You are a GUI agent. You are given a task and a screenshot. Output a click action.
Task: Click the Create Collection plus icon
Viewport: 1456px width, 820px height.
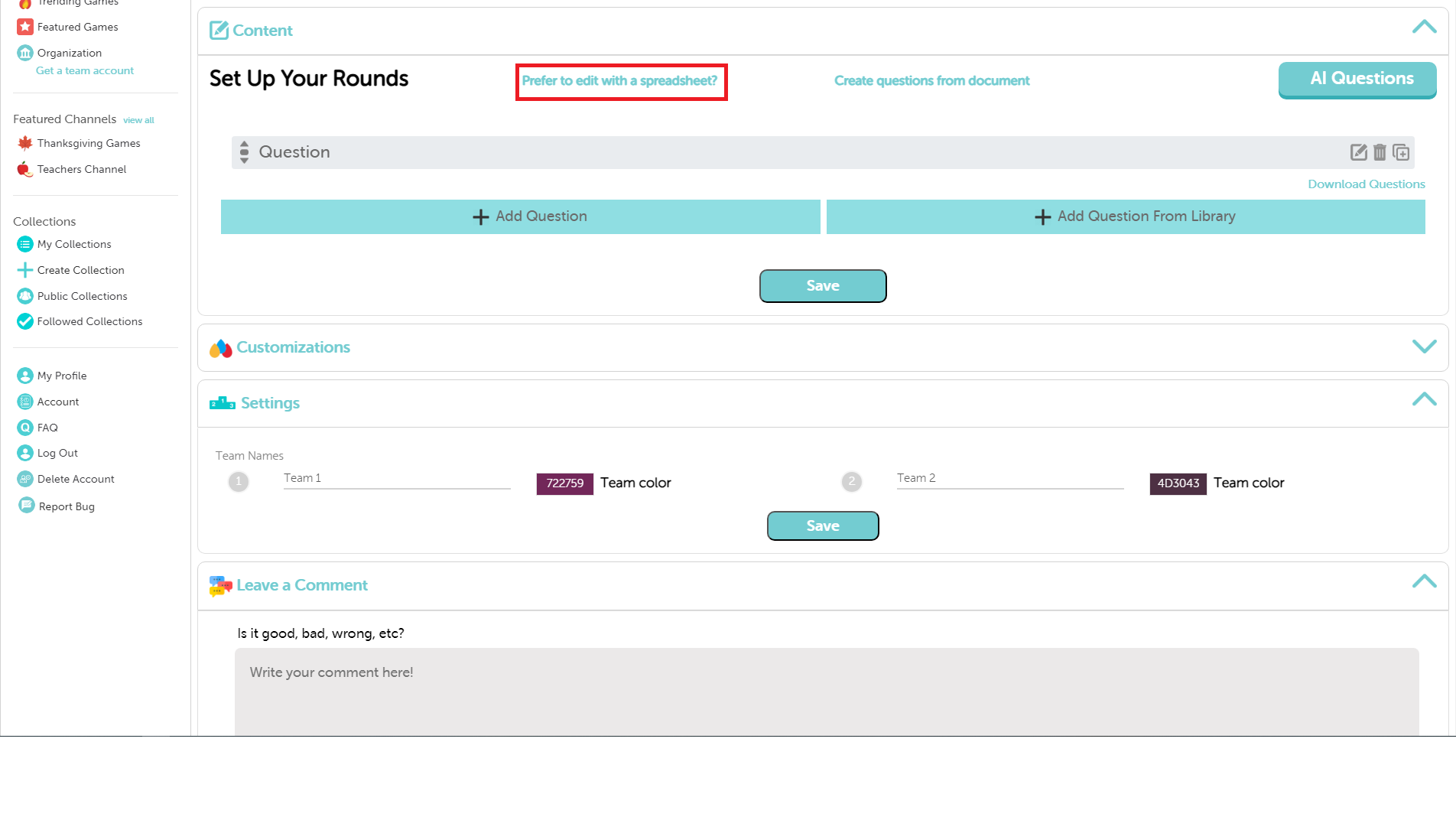(25, 270)
